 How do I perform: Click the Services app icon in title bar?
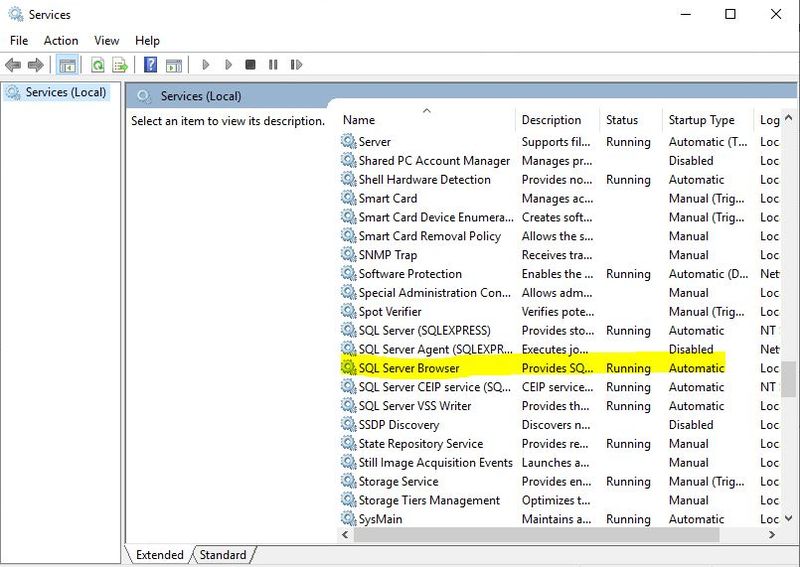[x=15, y=14]
